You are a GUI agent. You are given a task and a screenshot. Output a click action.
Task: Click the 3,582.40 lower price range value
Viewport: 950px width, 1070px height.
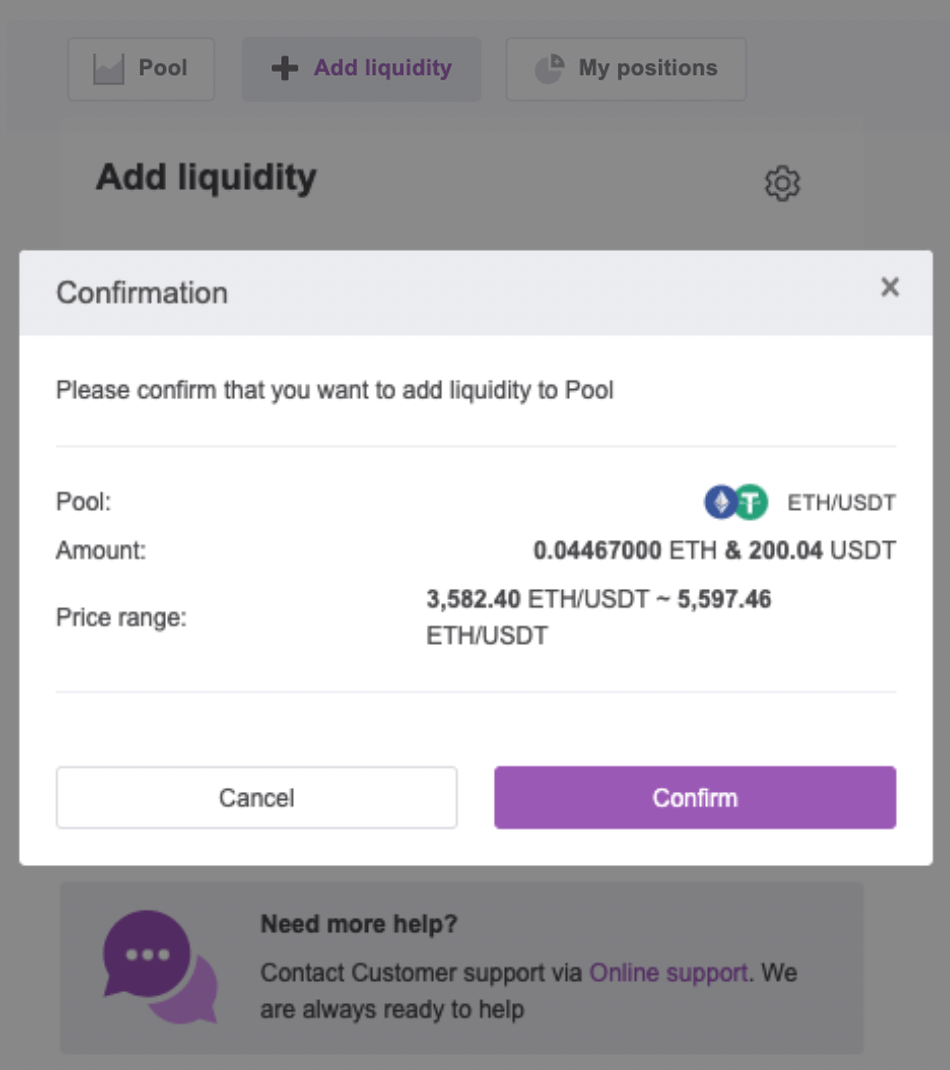474,599
